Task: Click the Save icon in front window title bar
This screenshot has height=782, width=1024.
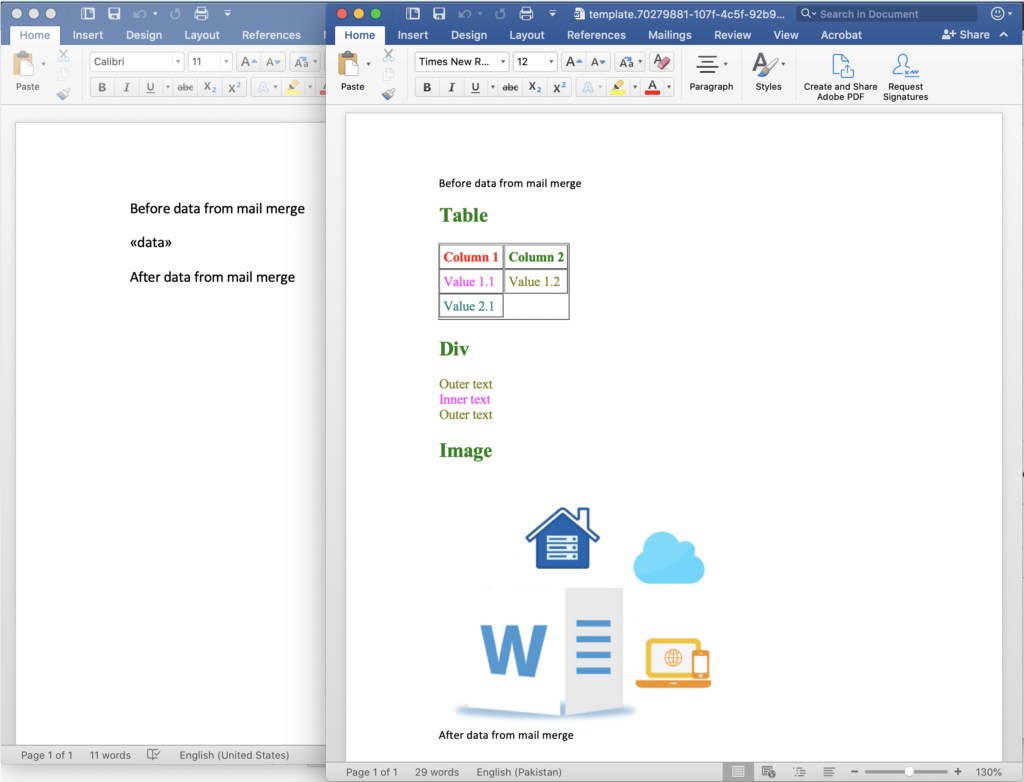Action: click(x=439, y=14)
